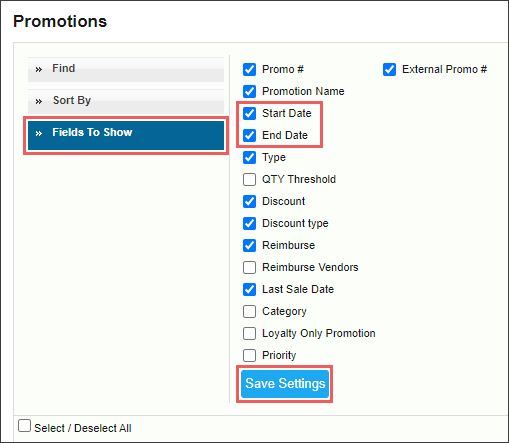
Task: Expand the Sort By section
Action: coord(126,101)
